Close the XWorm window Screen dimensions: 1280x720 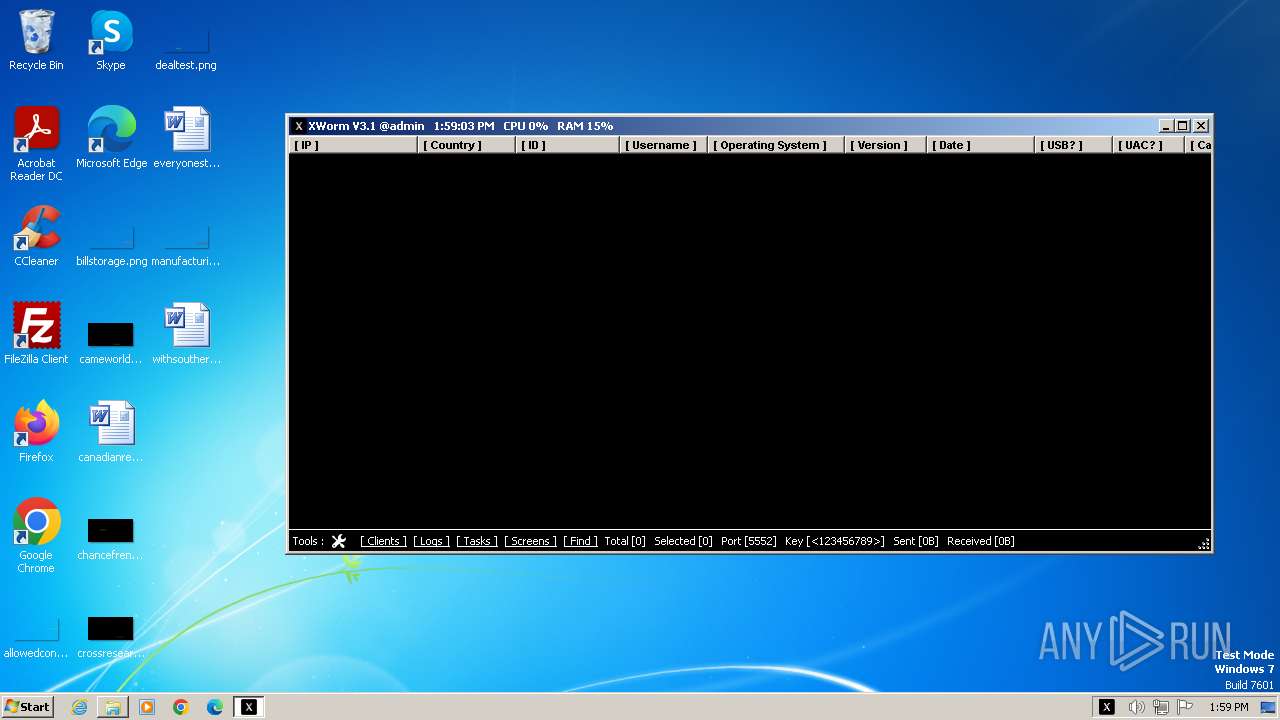coord(1201,126)
